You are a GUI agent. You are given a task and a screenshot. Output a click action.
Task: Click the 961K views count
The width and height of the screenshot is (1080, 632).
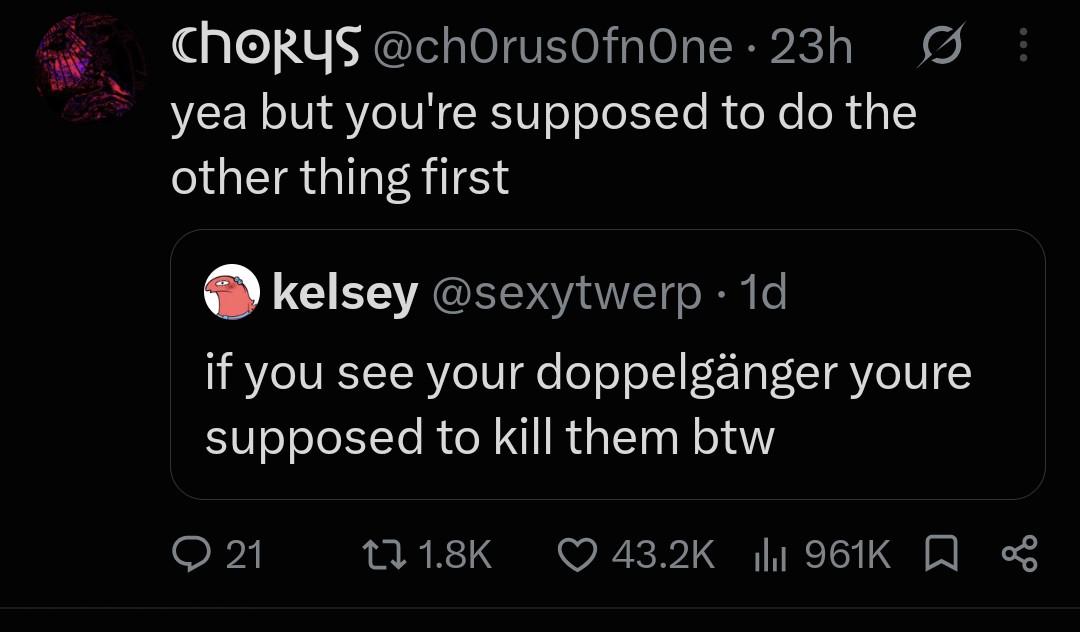click(x=848, y=555)
